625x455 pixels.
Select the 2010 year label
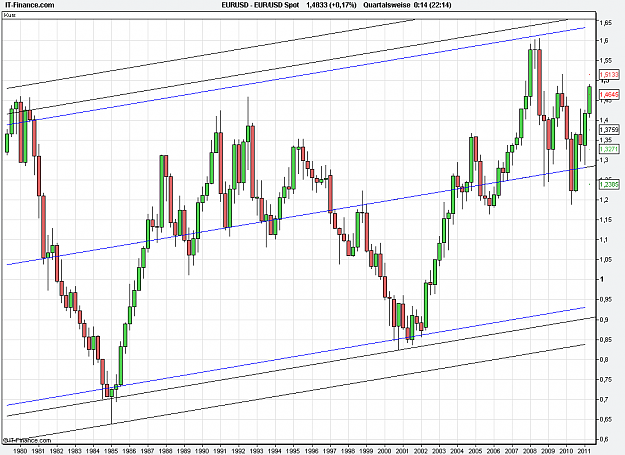pyautogui.click(x=567, y=451)
